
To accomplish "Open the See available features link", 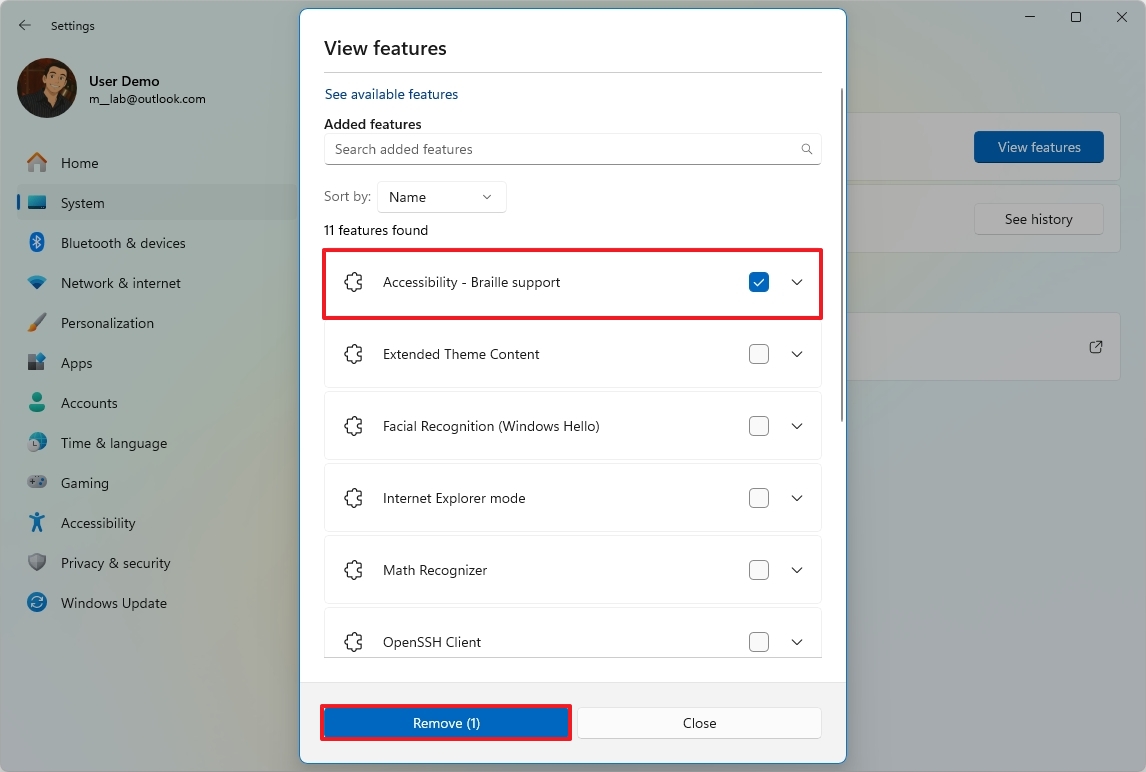I will pyautogui.click(x=391, y=94).
